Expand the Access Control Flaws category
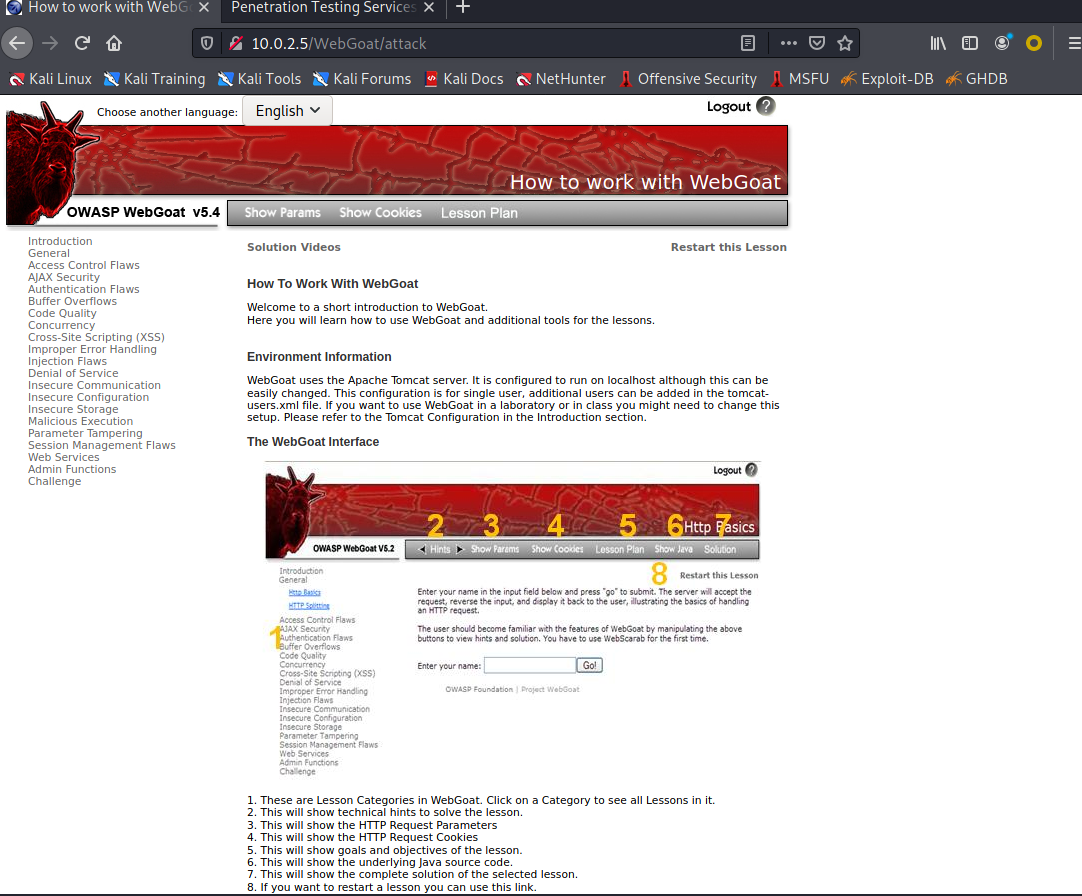This screenshot has height=896, width=1082. pos(83,265)
